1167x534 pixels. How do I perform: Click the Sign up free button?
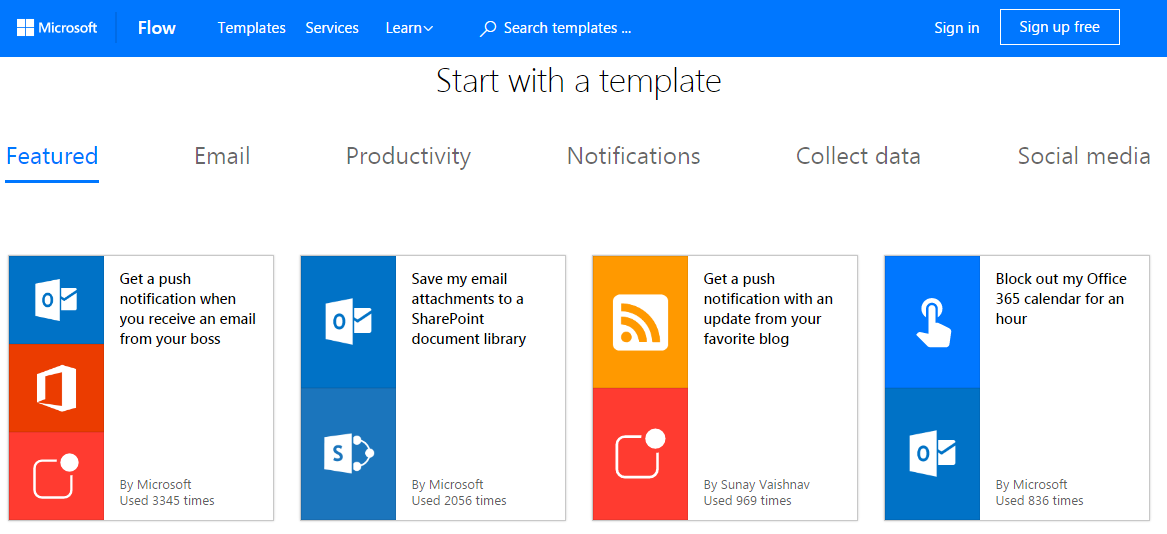(x=1060, y=28)
